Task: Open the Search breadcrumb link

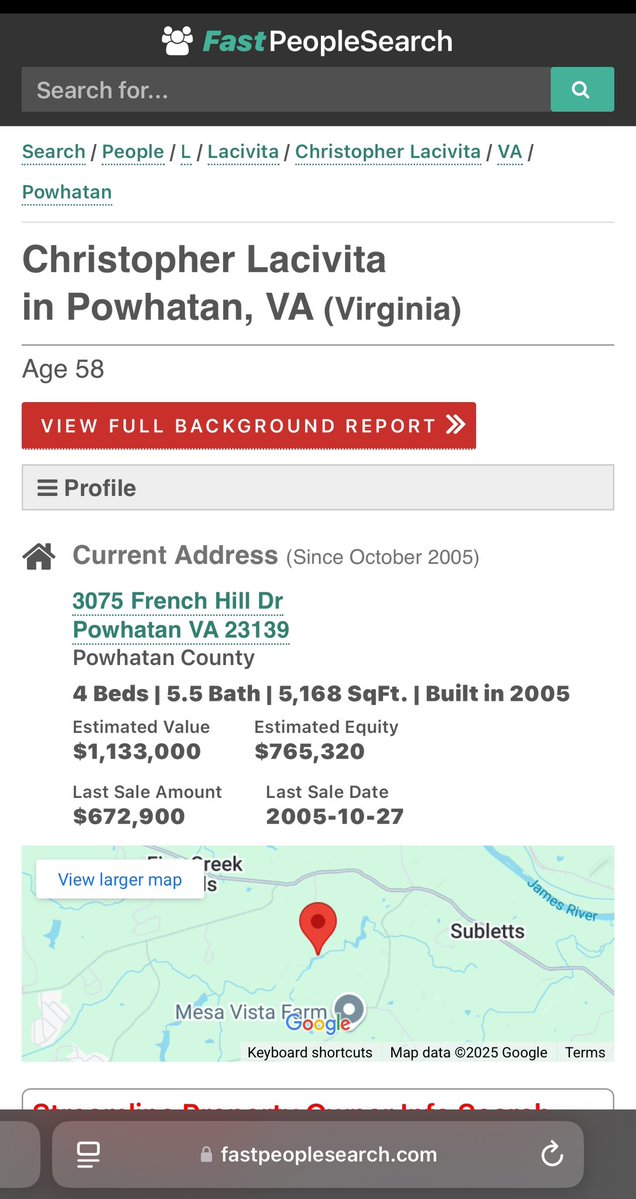Action: [53, 152]
